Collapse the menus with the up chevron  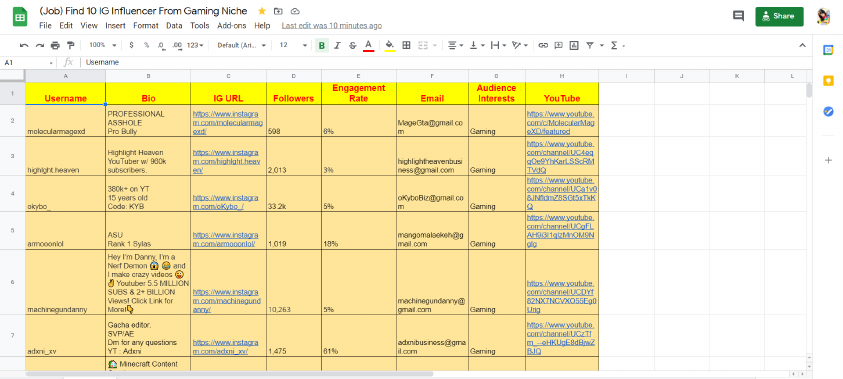(x=803, y=46)
